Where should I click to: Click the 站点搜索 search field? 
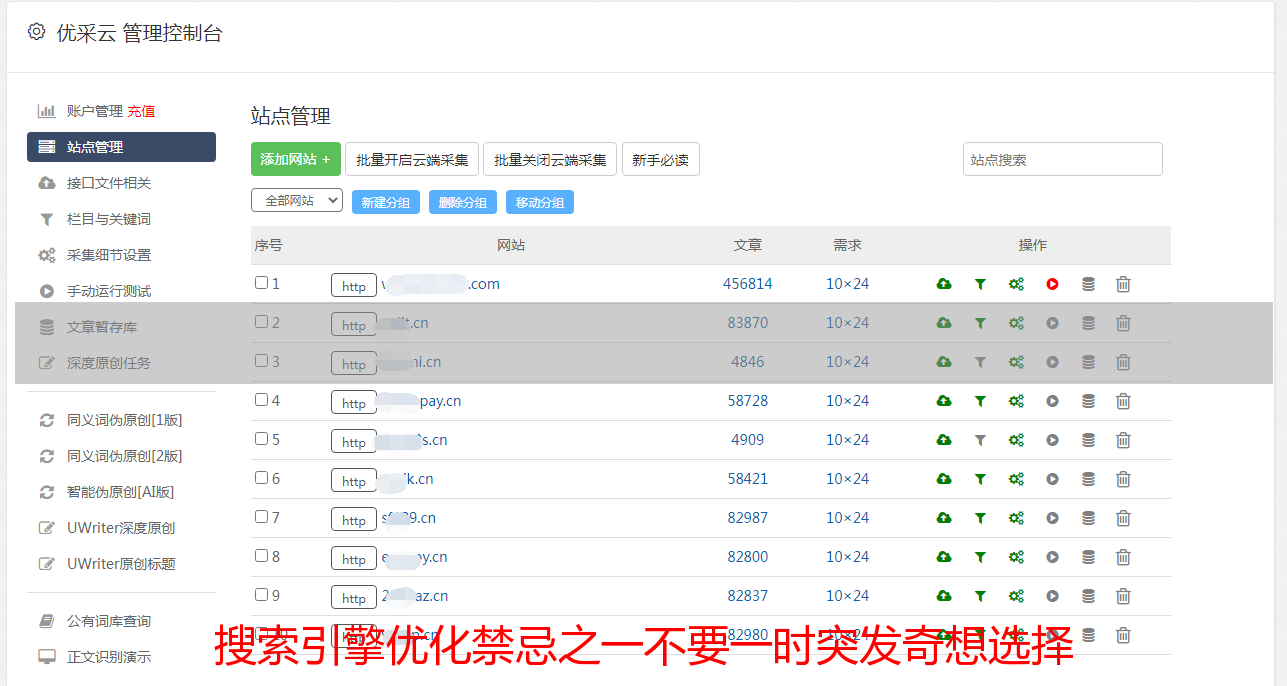pos(1063,159)
